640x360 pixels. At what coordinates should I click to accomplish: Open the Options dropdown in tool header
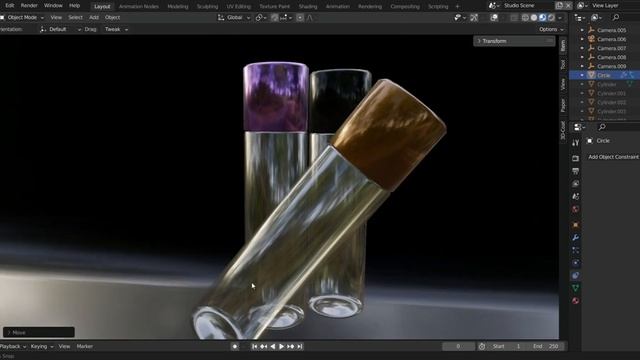[551, 29]
